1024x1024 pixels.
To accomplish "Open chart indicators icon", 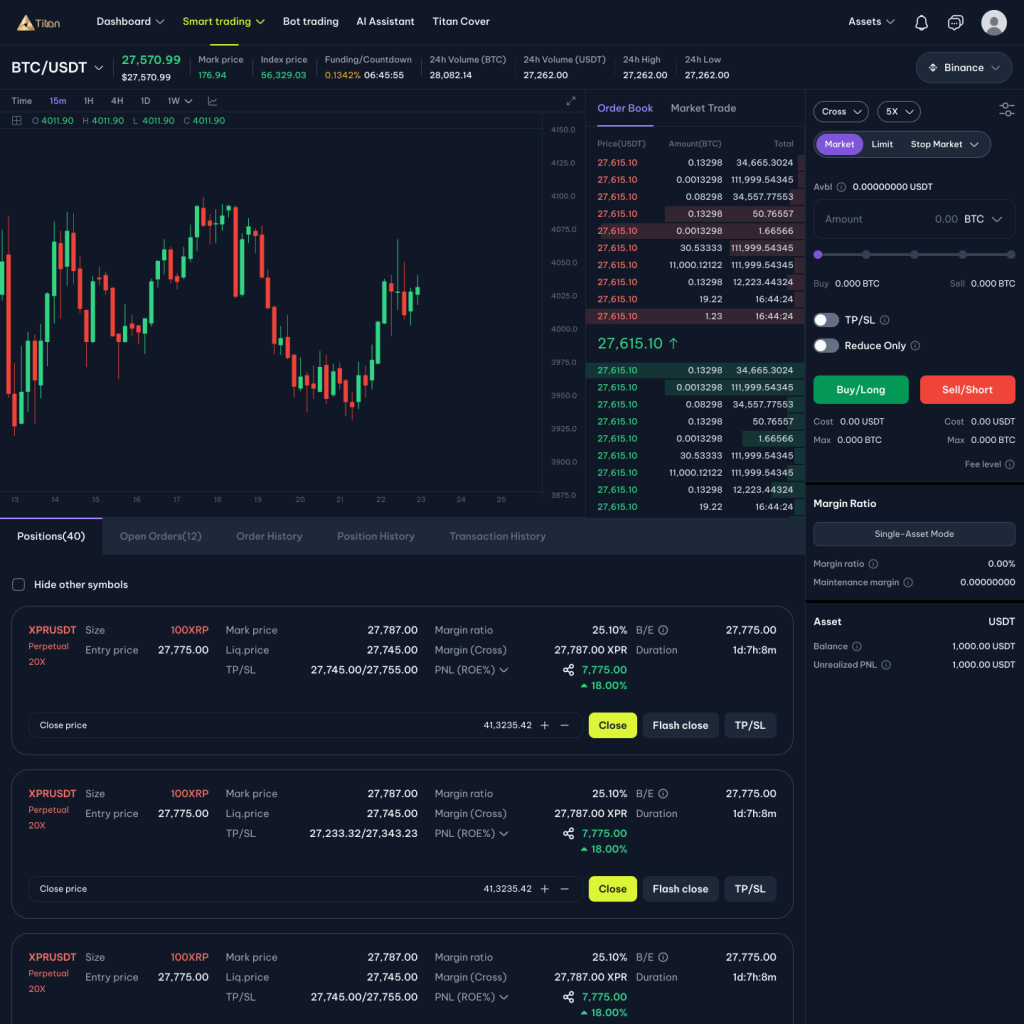I will [213, 101].
